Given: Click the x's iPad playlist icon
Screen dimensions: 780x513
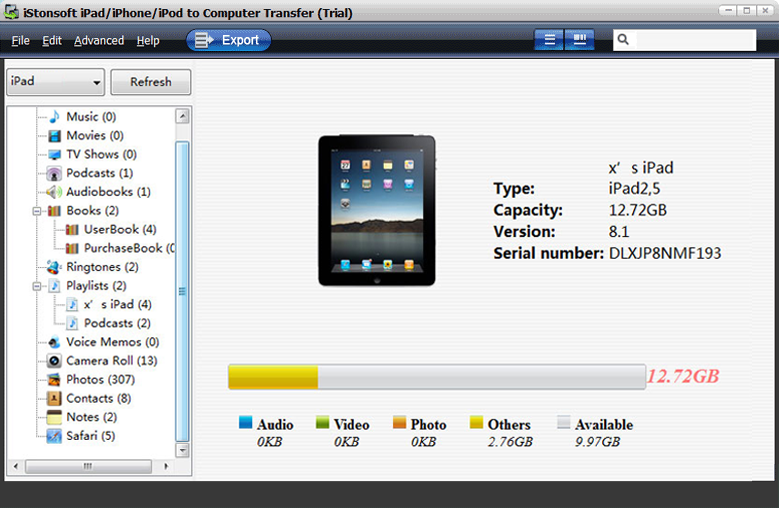Looking at the screenshot, I should (72, 305).
